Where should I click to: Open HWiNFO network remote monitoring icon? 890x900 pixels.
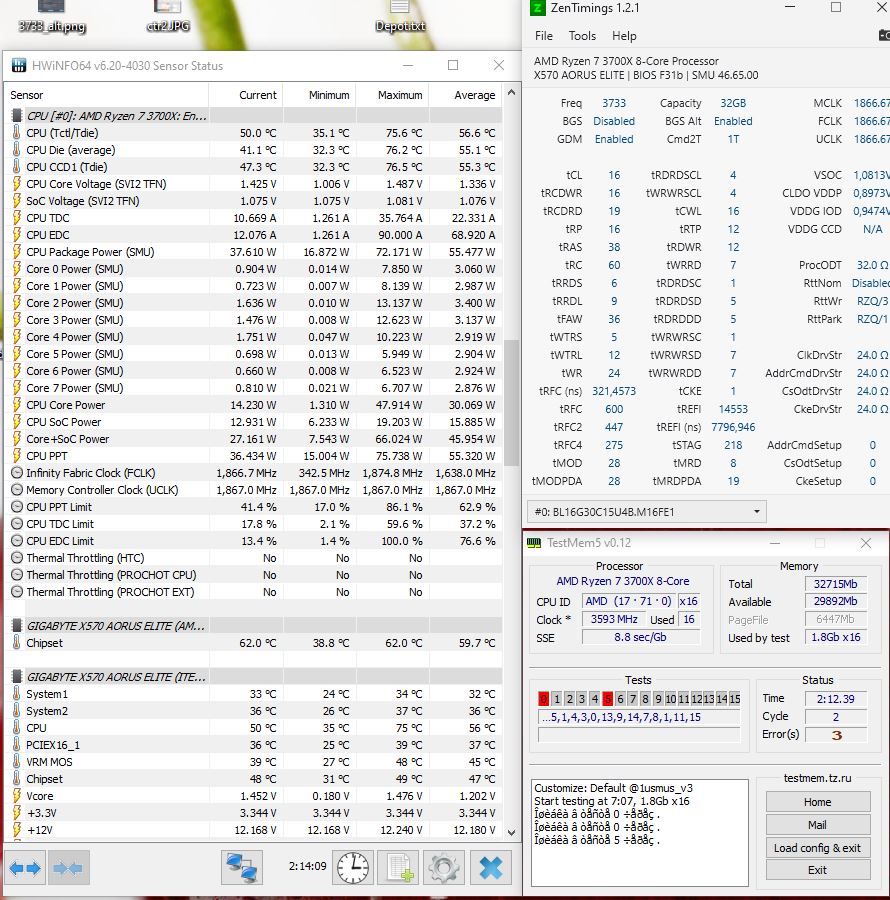pos(242,868)
